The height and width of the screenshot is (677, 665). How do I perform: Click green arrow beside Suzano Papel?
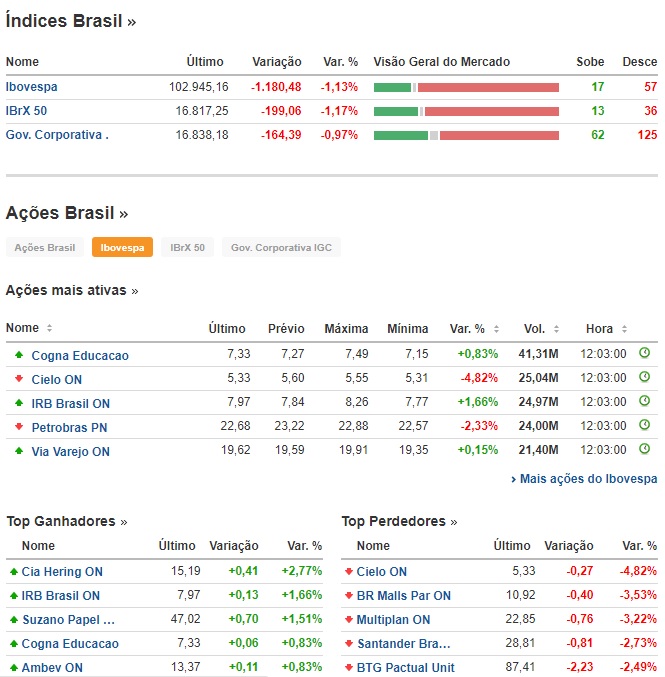14,620
